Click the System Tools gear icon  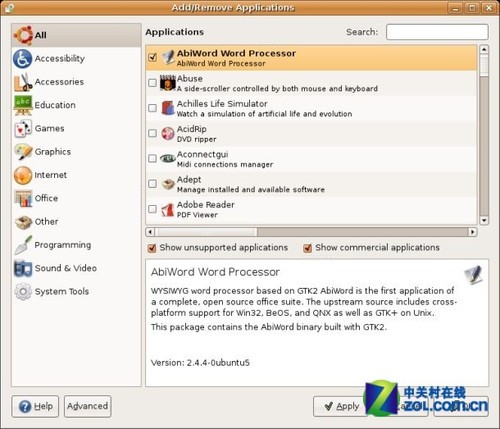pyautogui.click(x=23, y=291)
